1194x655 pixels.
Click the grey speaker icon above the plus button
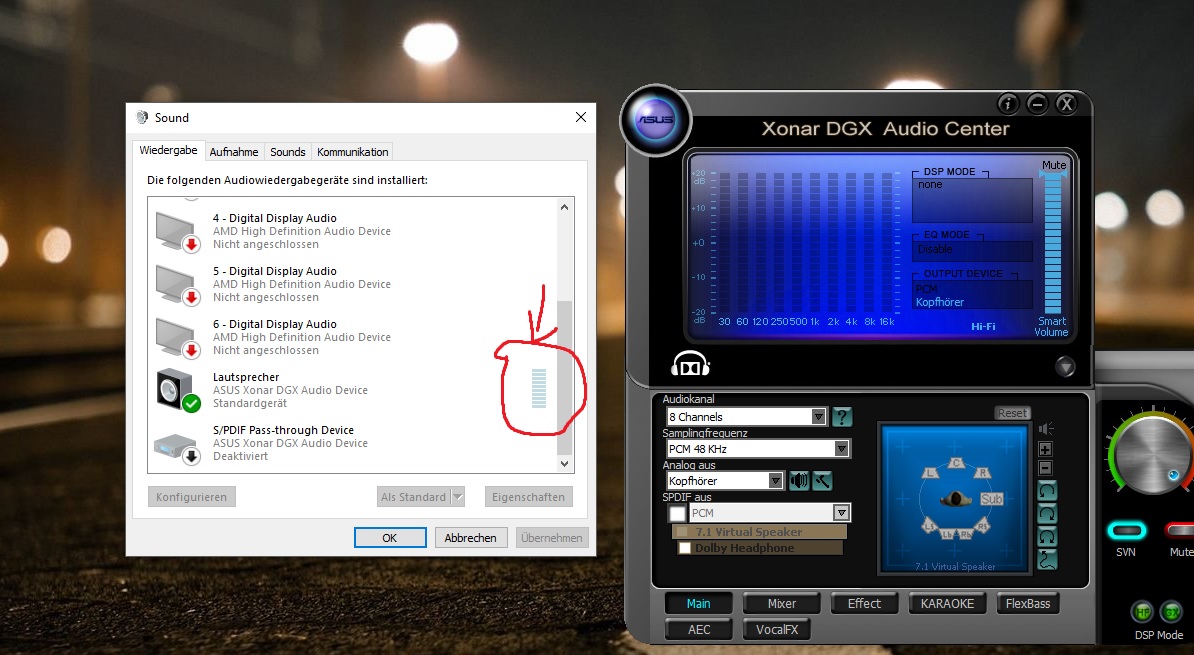coord(1046,429)
